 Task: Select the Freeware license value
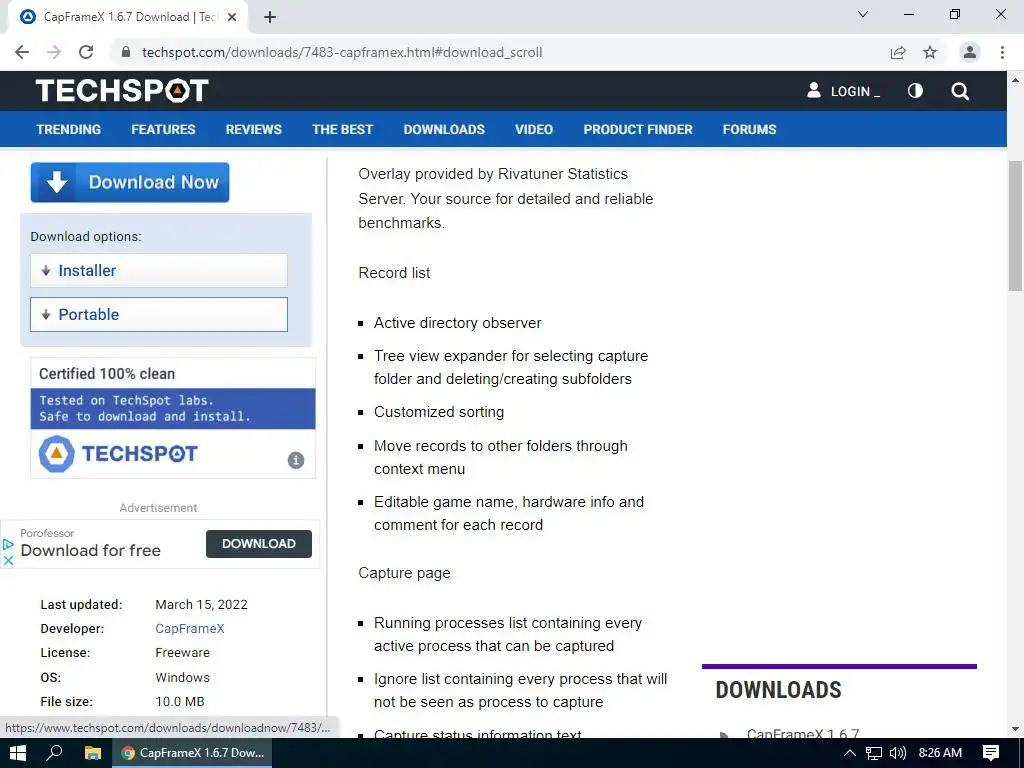pos(182,652)
